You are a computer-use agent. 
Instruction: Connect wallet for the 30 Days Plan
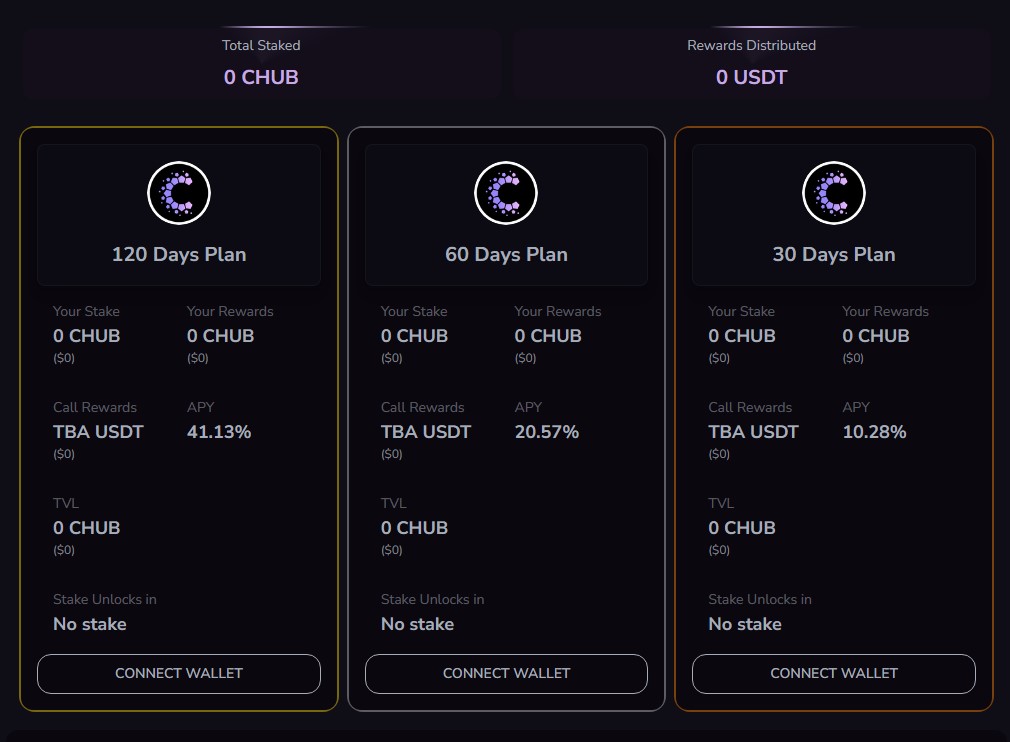pos(834,674)
